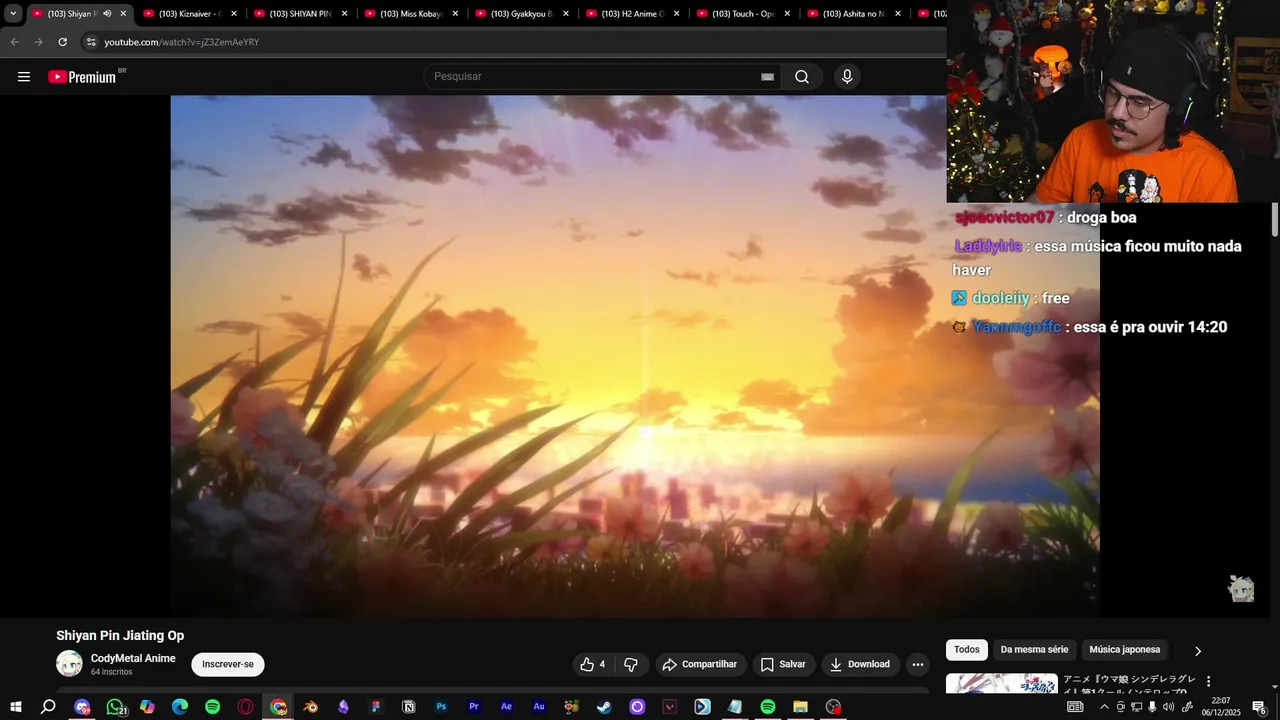The height and width of the screenshot is (720, 1280).
Task: Open the three-dot more actions menu
Action: tap(918, 664)
